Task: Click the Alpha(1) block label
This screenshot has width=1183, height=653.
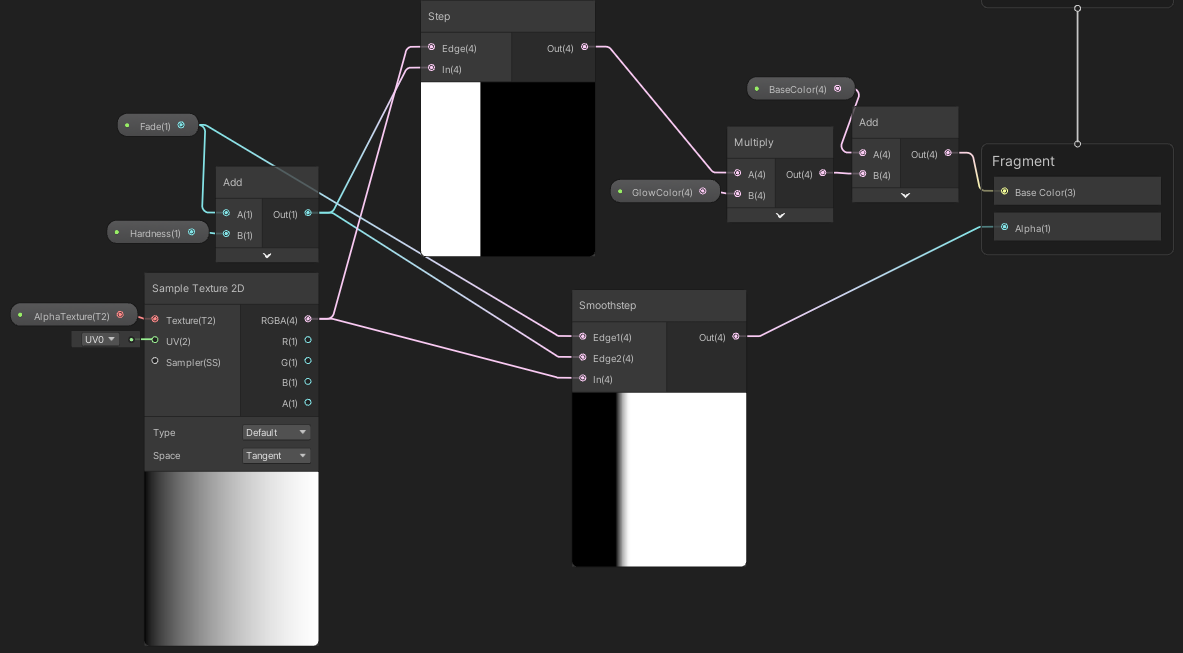Action: coord(1032,228)
